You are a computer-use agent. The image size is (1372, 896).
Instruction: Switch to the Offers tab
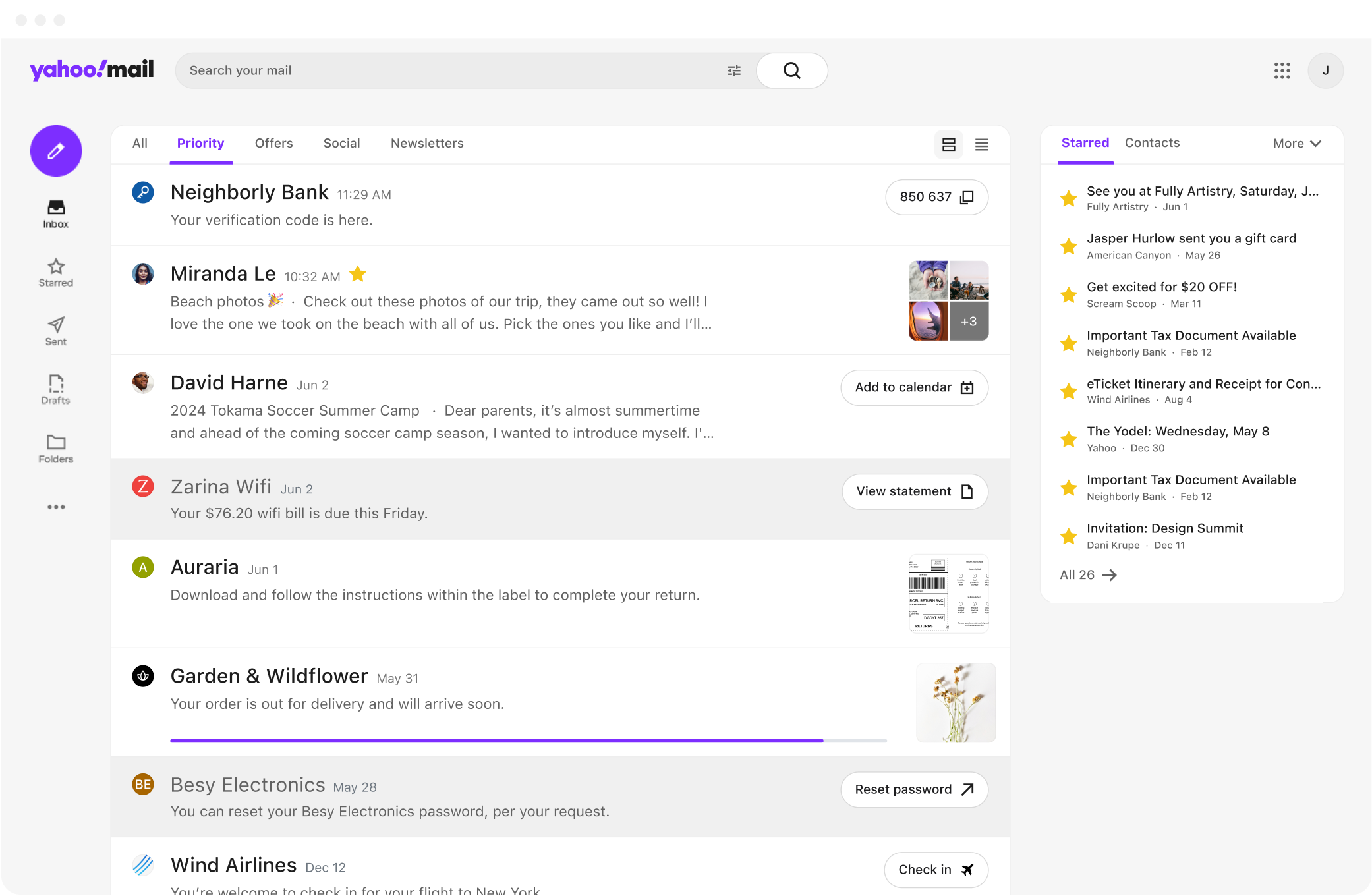click(273, 143)
